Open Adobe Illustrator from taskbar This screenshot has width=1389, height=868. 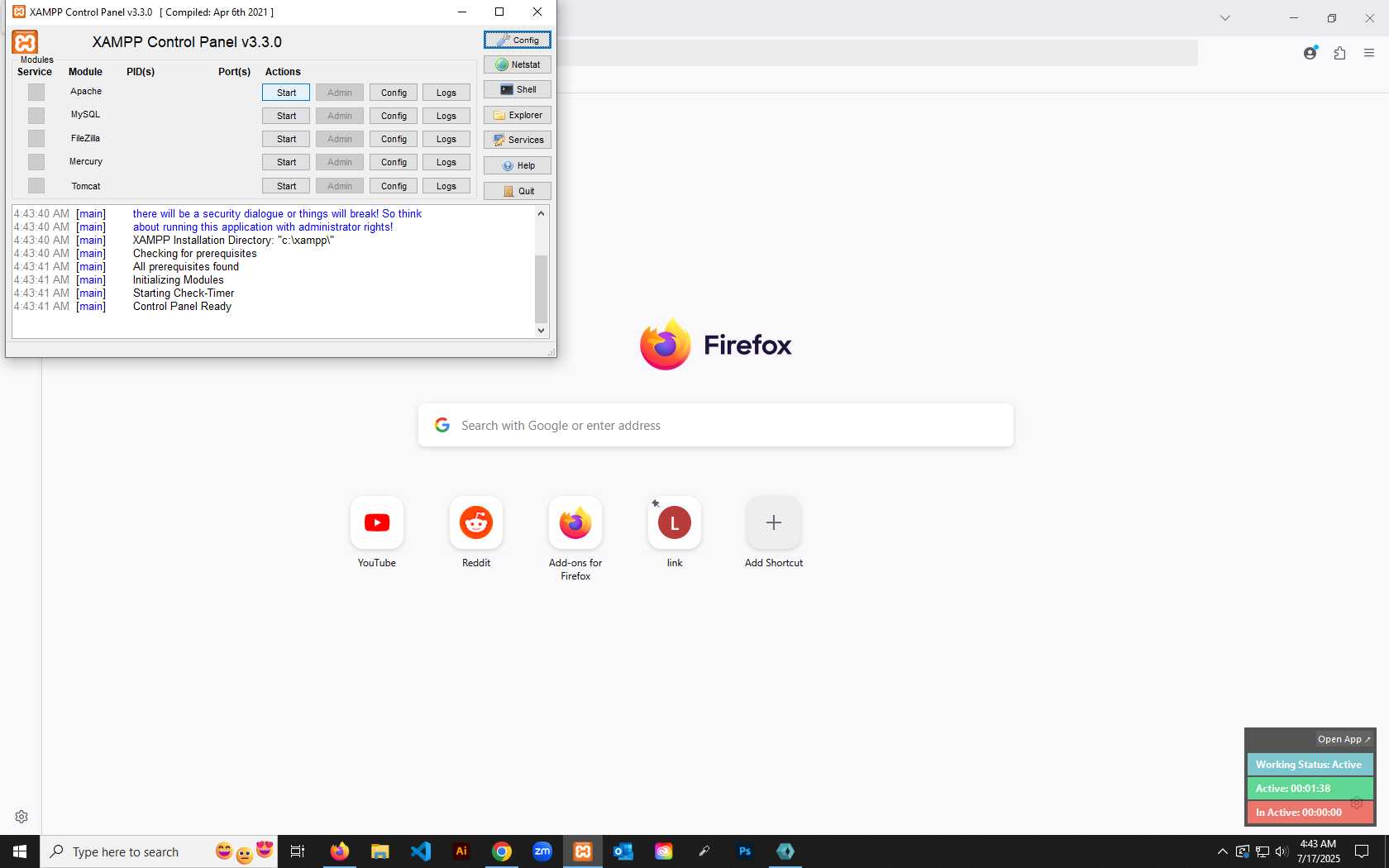tap(461, 851)
